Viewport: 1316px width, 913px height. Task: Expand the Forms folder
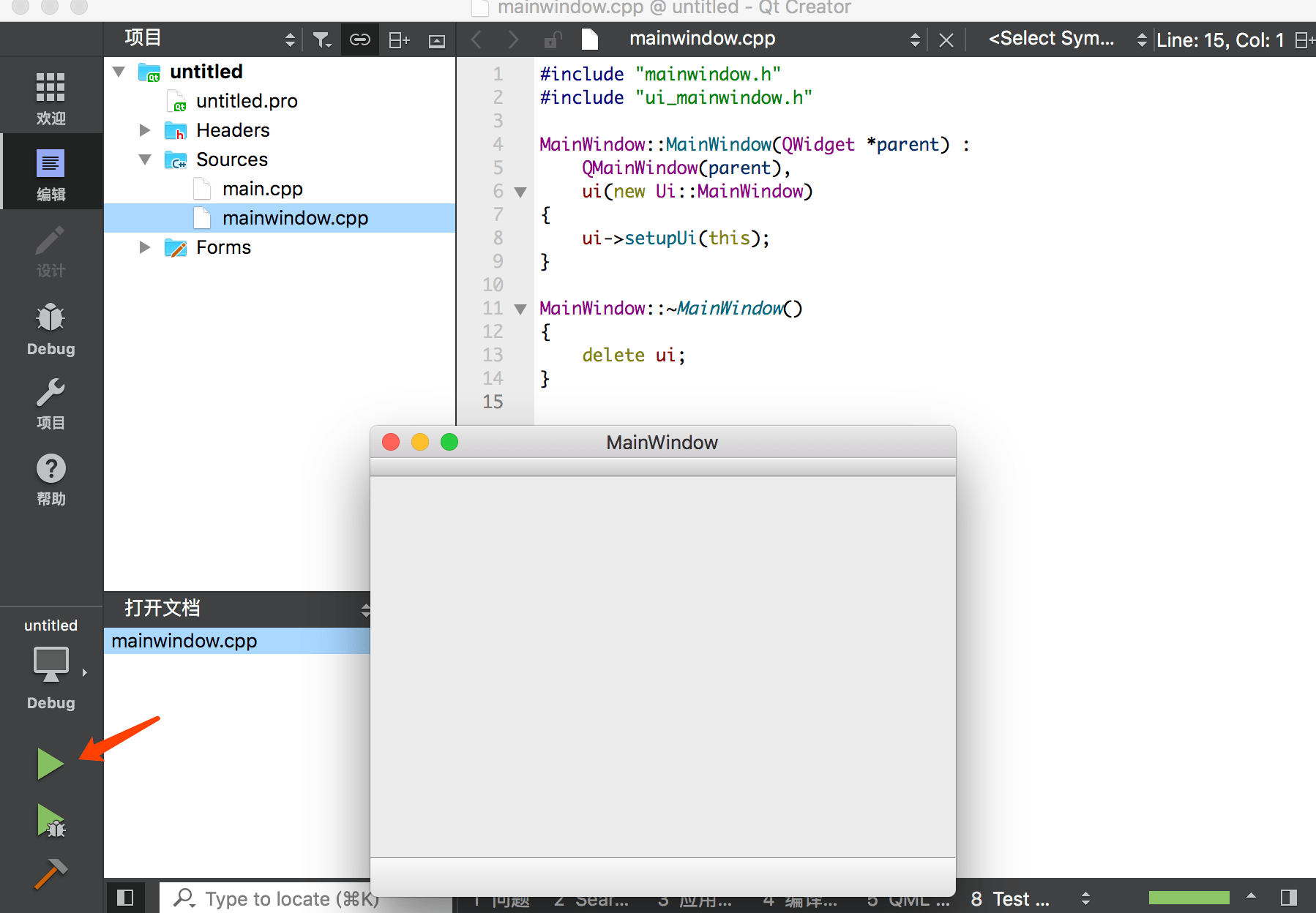pyautogui.click(x=145, y=247)
